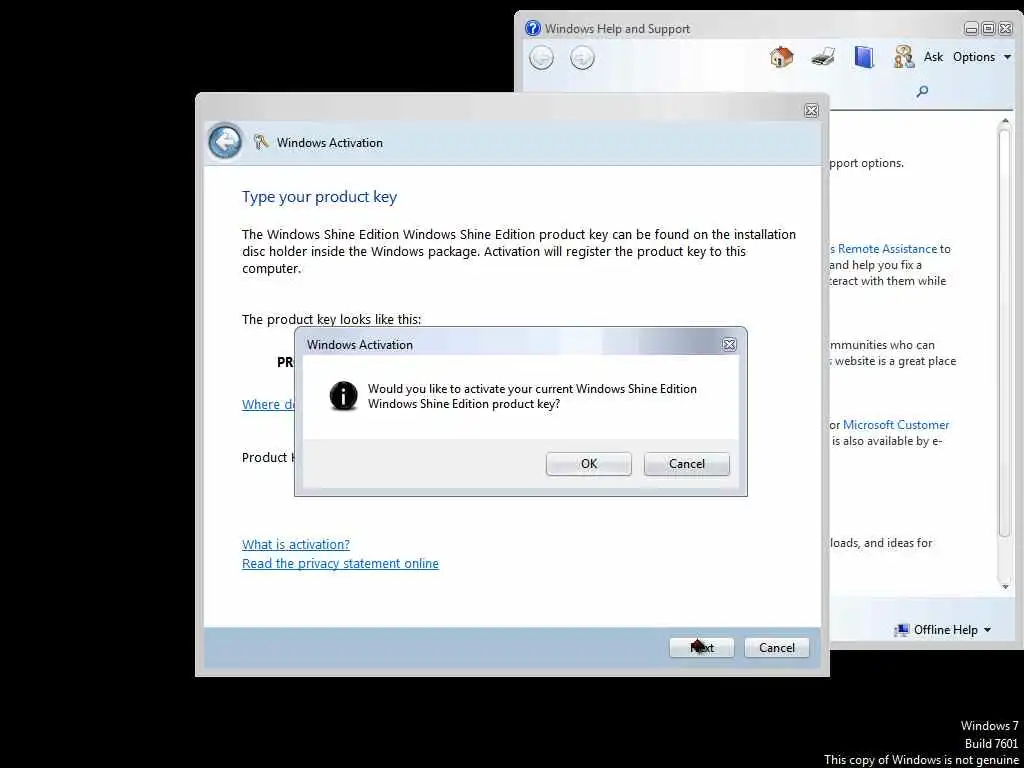
Task: Click the Ask label in Help toolbar
Action: [x=933, y=57]
